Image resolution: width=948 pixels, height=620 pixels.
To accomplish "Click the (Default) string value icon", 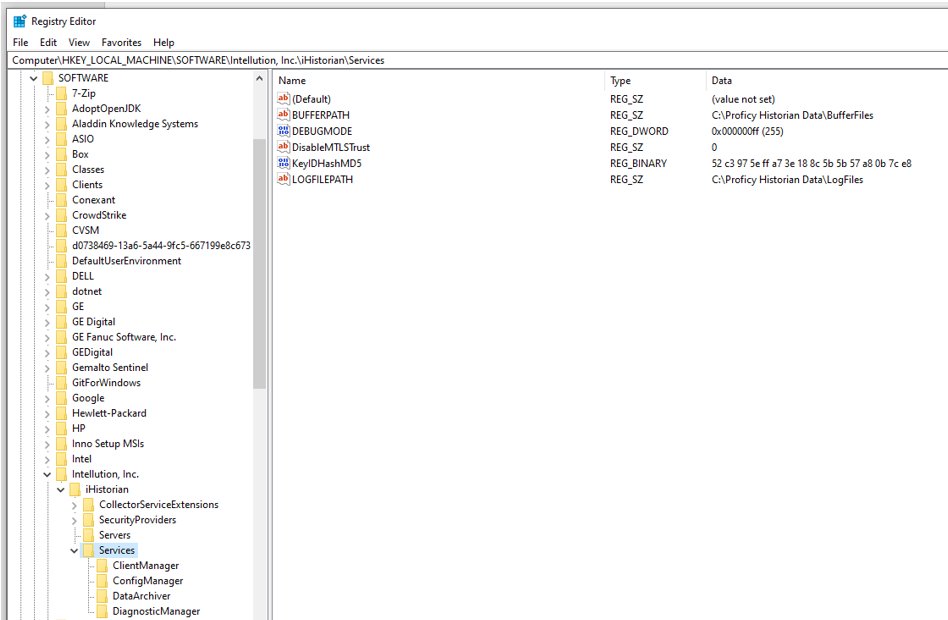I will (284, 99).
